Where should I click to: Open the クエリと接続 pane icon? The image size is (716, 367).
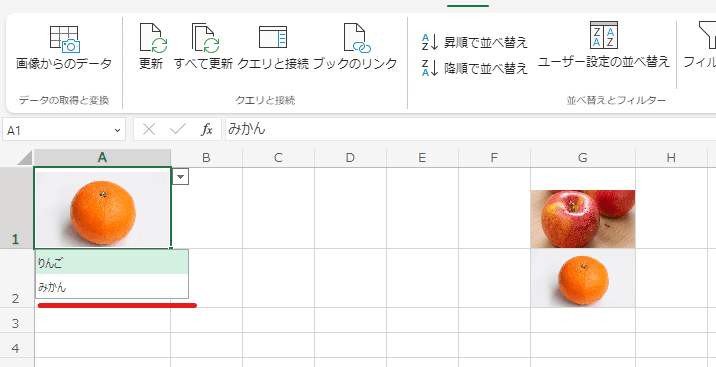[273, 37]
